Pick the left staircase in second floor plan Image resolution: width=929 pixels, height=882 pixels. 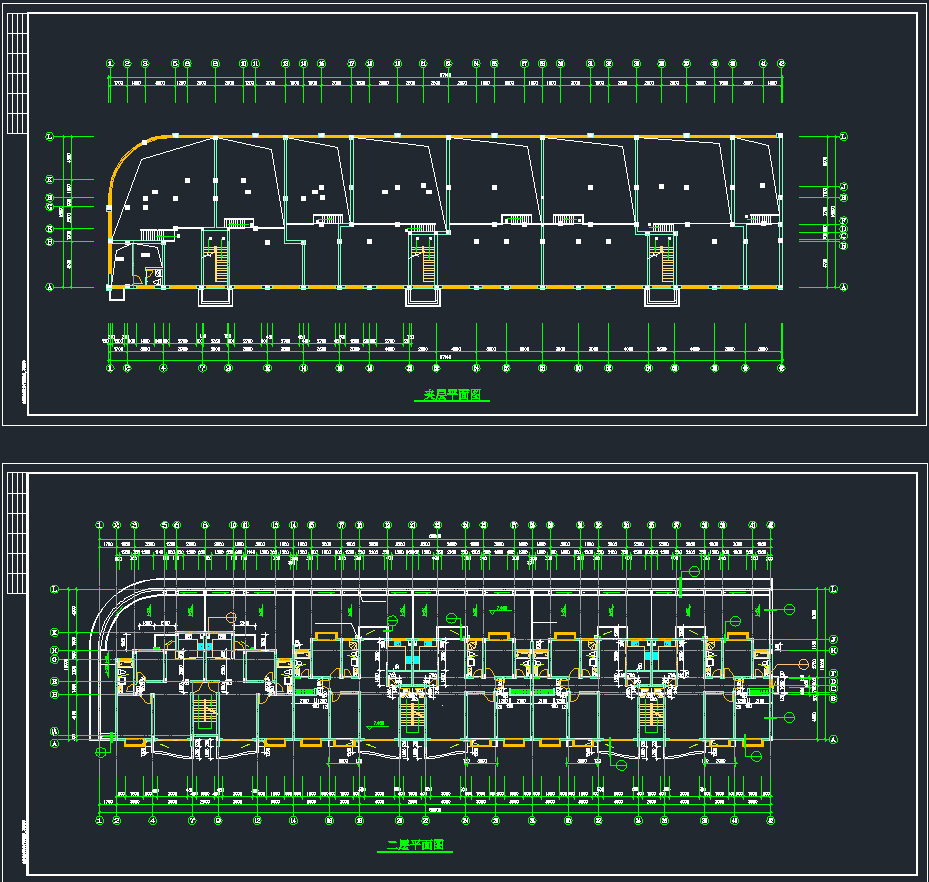click(x=204, y=714)
